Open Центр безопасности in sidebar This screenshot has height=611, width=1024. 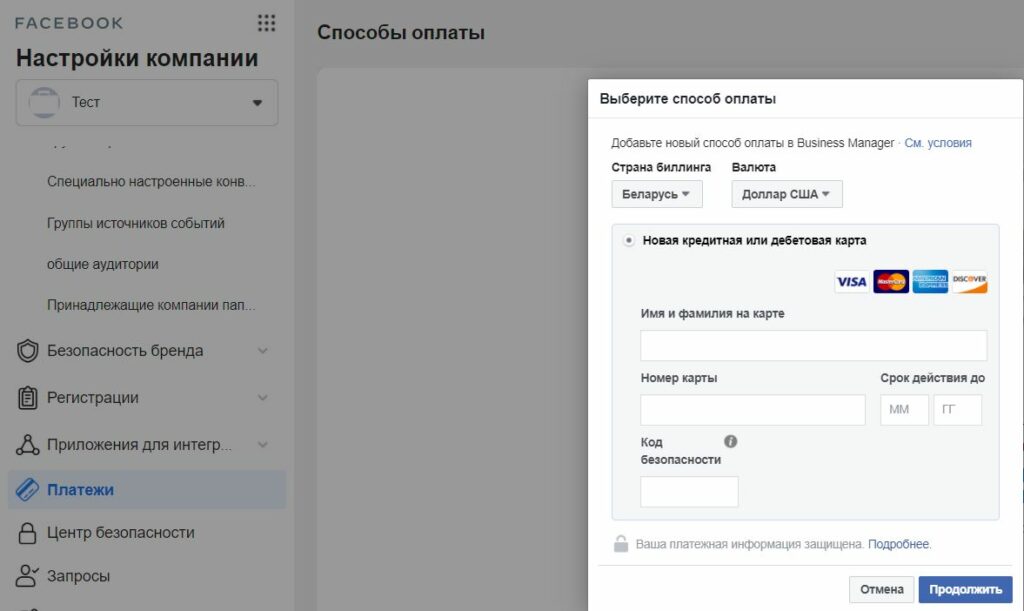pos(121,533)
